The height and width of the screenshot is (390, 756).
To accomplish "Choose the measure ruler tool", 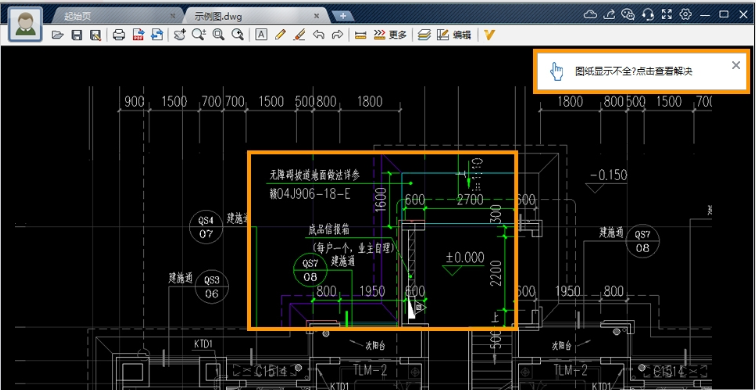I will point(361,35).
